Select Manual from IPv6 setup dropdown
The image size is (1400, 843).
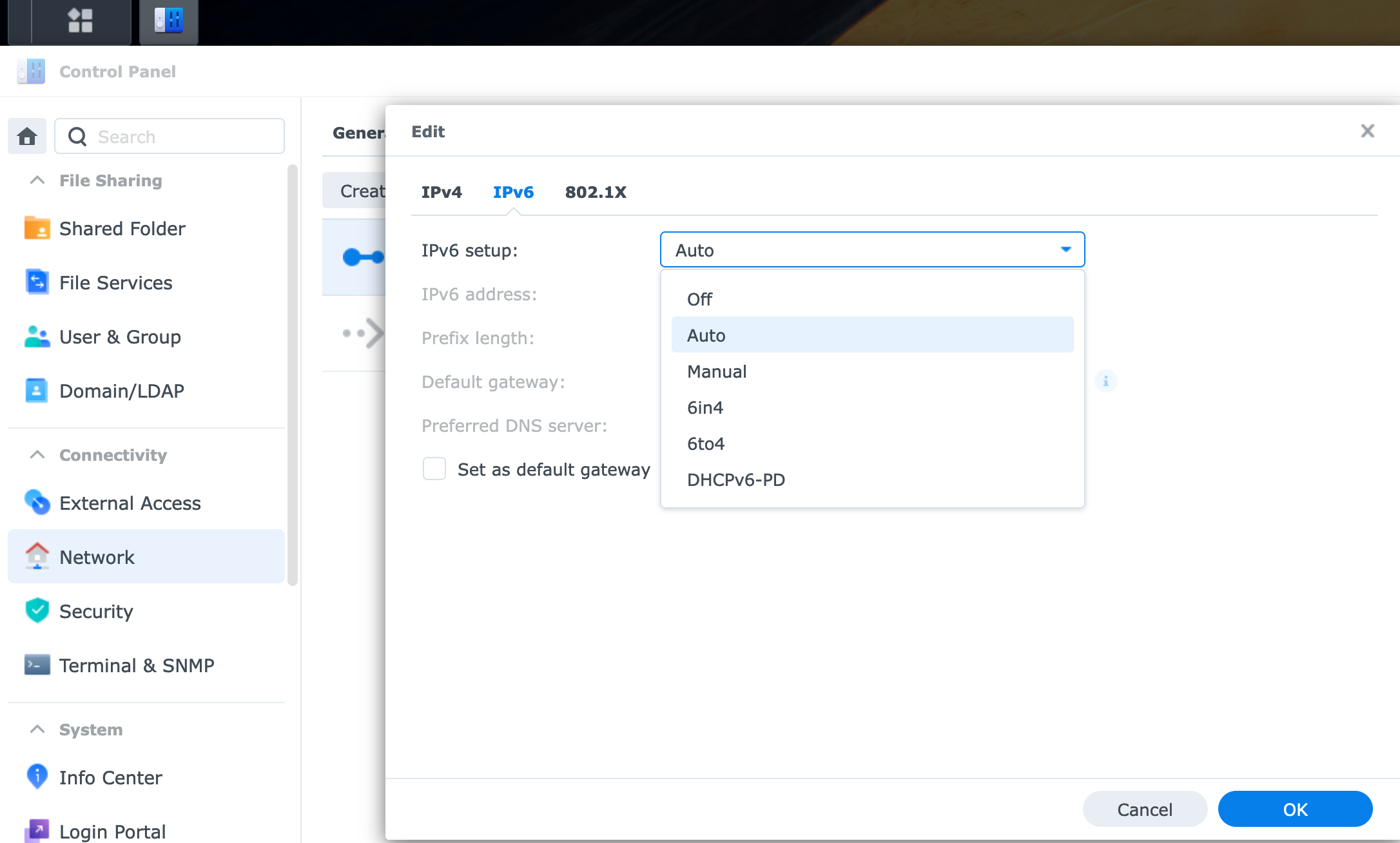pyautogui.click(x=716, y=371)
